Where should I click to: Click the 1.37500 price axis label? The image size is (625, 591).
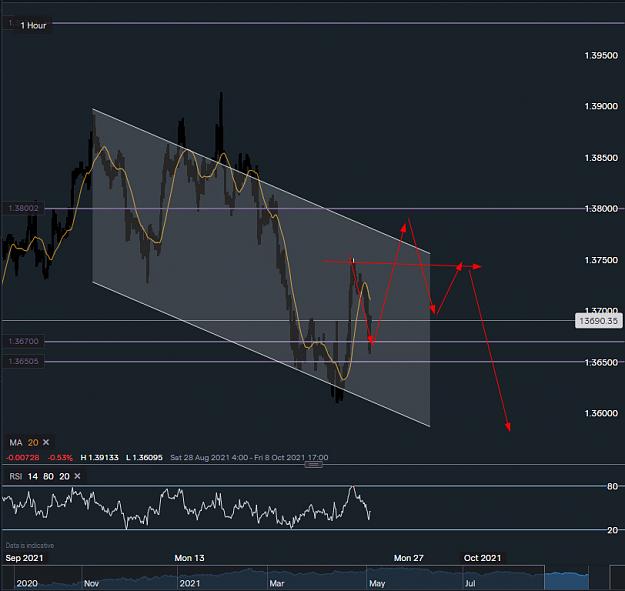[x=601, y=260]
